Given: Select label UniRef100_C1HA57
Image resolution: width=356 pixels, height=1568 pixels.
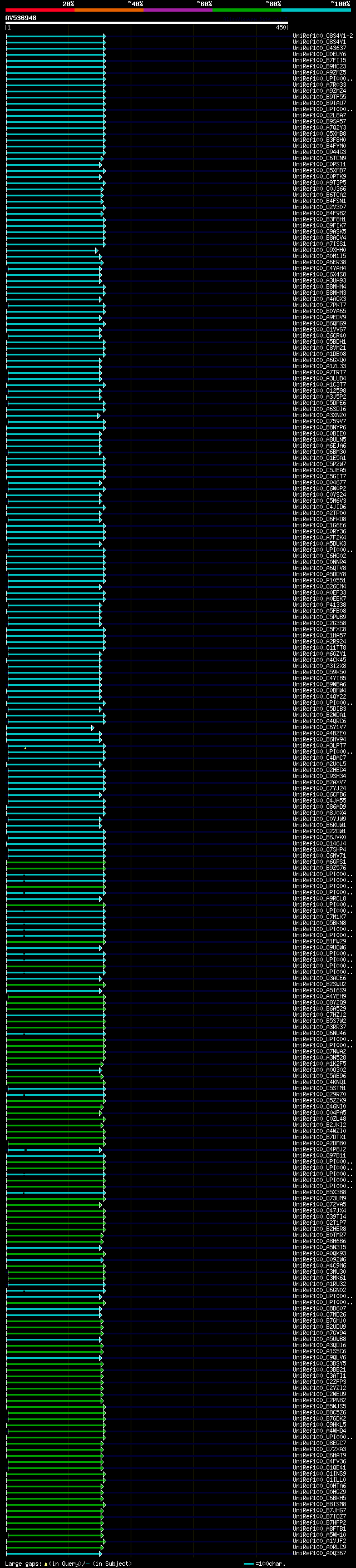Looking at the screenshot, I should 319,635.
